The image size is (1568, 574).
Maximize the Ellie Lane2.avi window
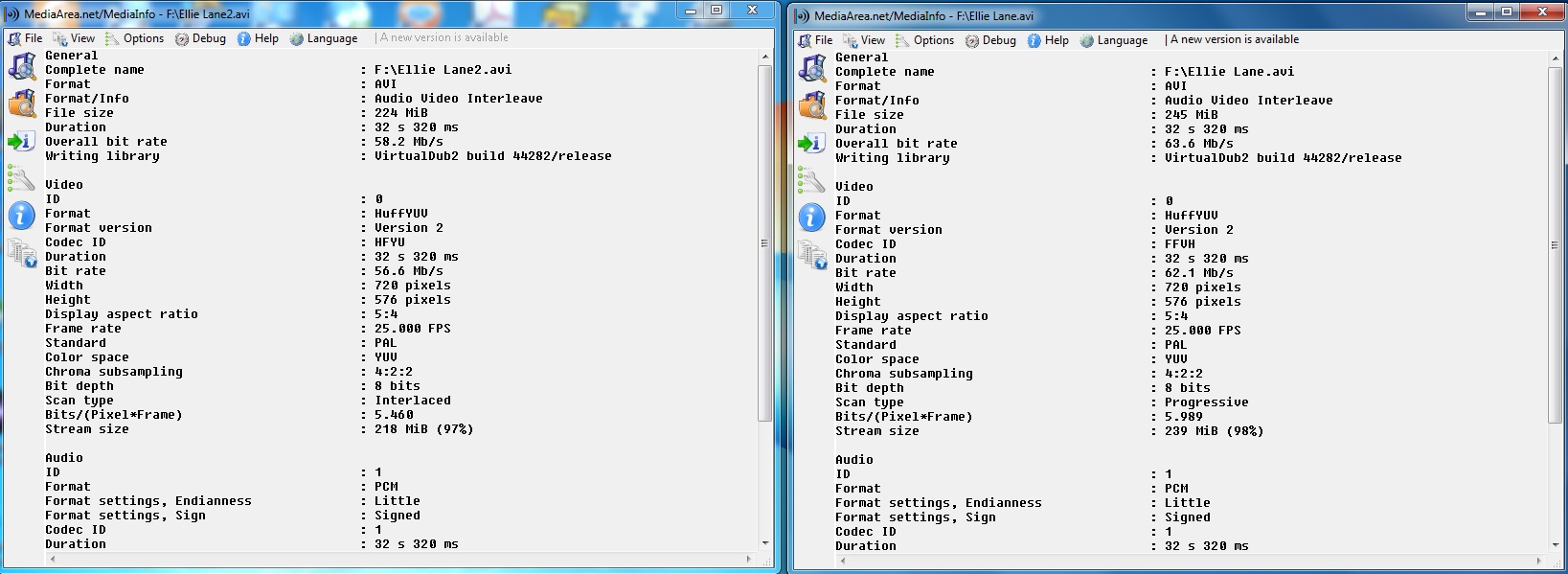tap(717, 10)
